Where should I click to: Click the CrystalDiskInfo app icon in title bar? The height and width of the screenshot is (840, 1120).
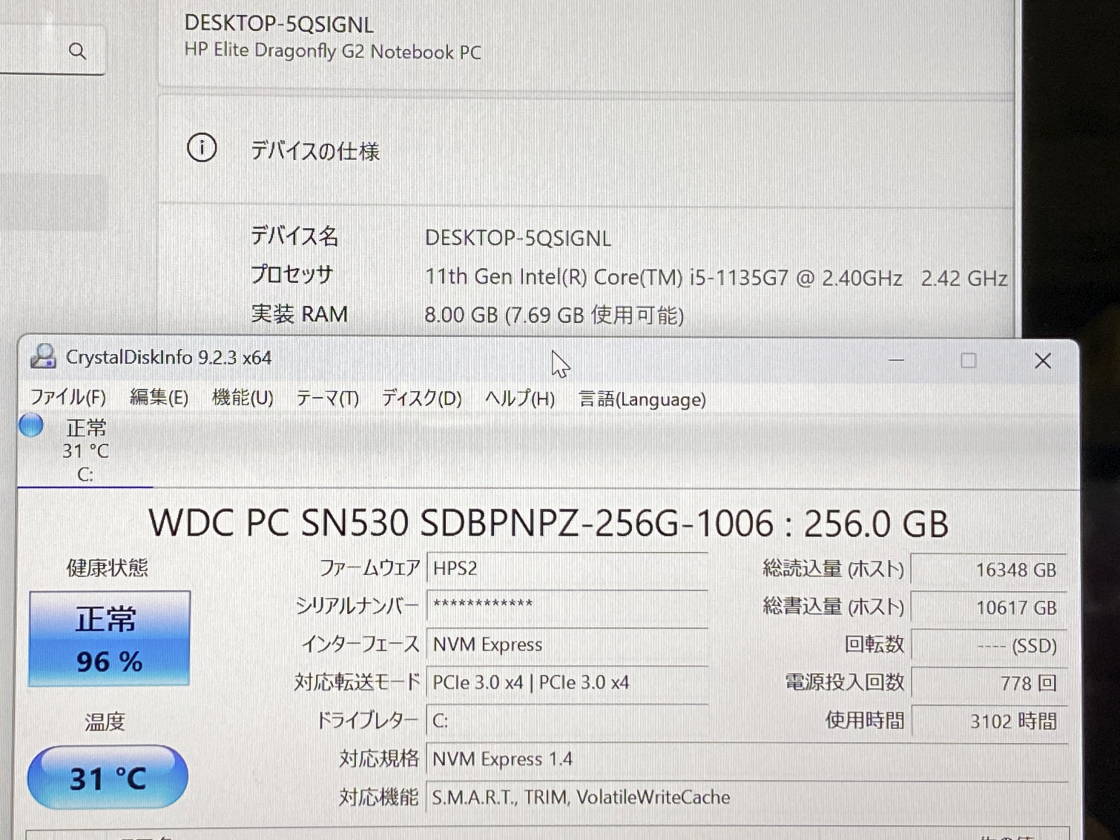(x=43, y=356)
